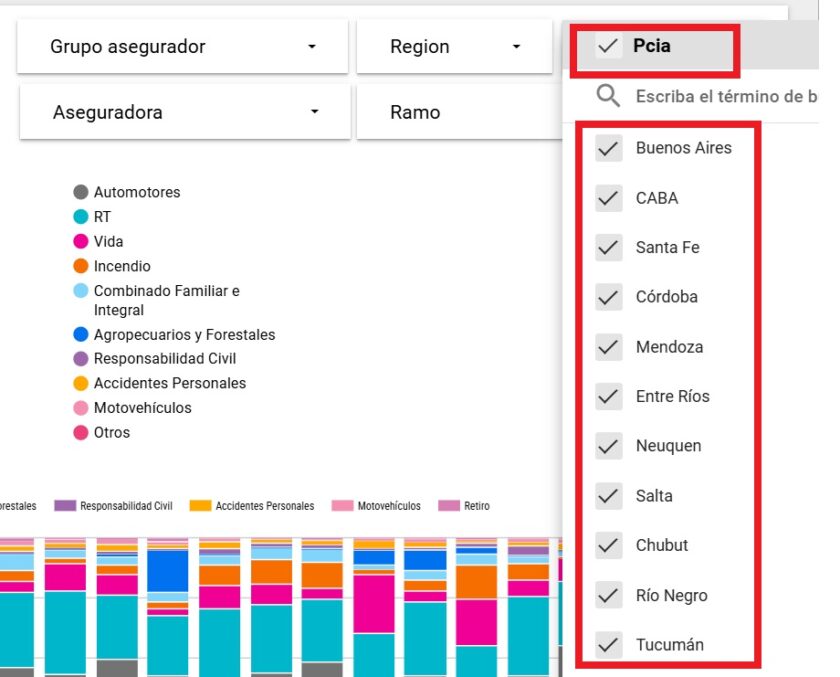Open the Ramo filter dropdown
The height and width of the screenshot is (677, 840).
[454, 112]
